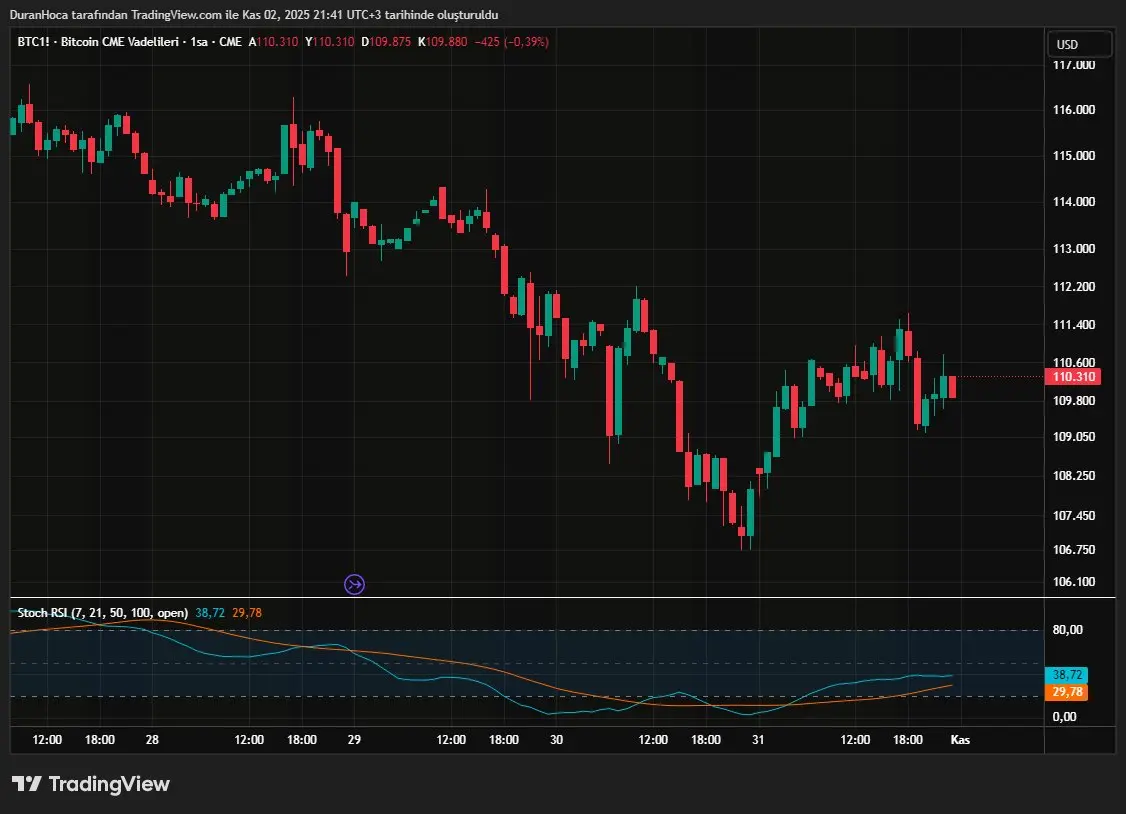Click the 106.750 price axis label
Screen dimensions: 1126x814
[x=1074, y=549]
